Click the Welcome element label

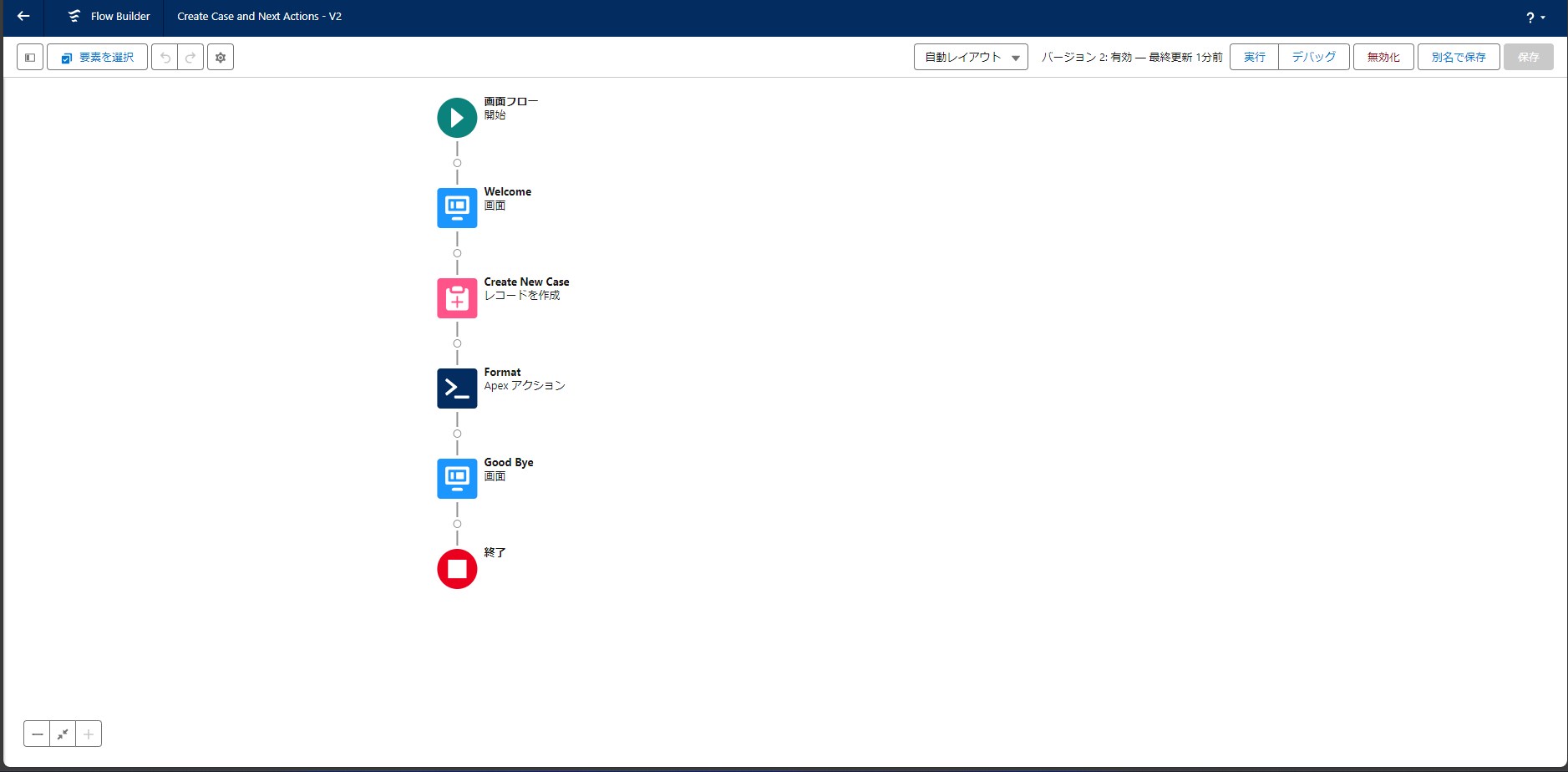coord(508,192)
